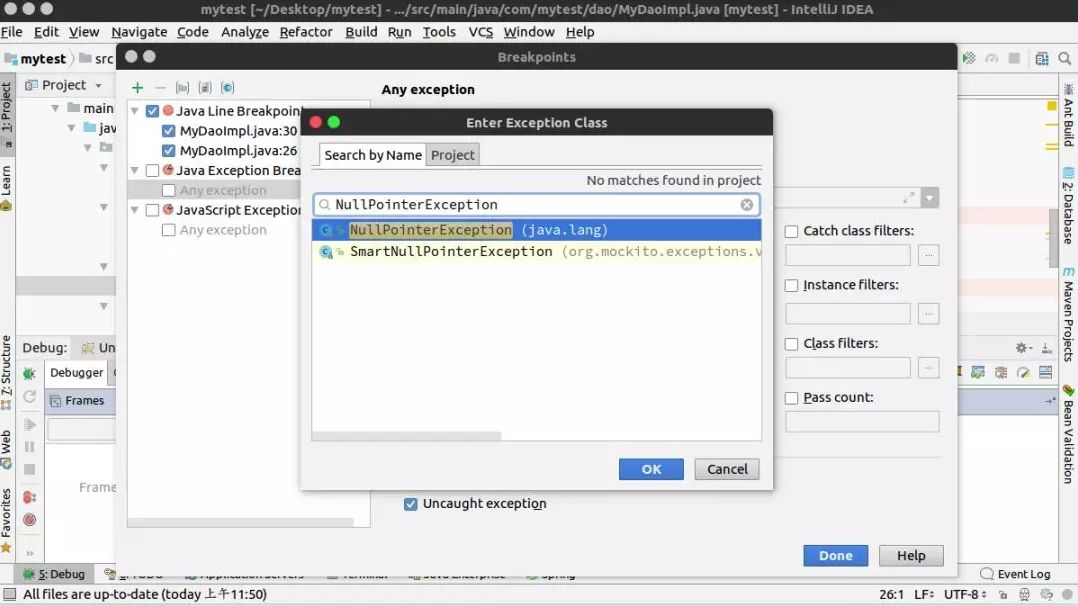Click the green bug Debug rerun icon
Image resolution: width=1078 pixels, height=606 pixels.
point(30,374)
